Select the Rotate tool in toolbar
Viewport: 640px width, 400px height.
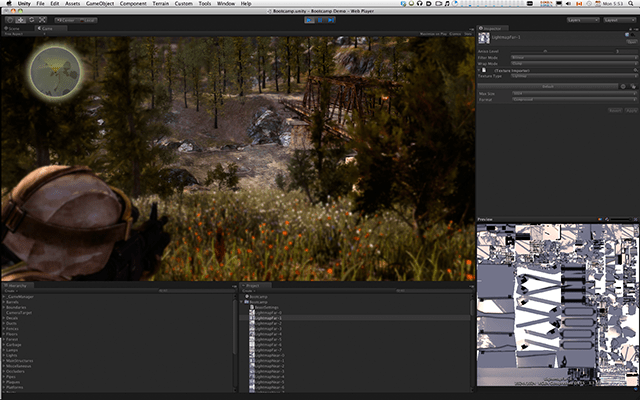[x=31, y=20]
